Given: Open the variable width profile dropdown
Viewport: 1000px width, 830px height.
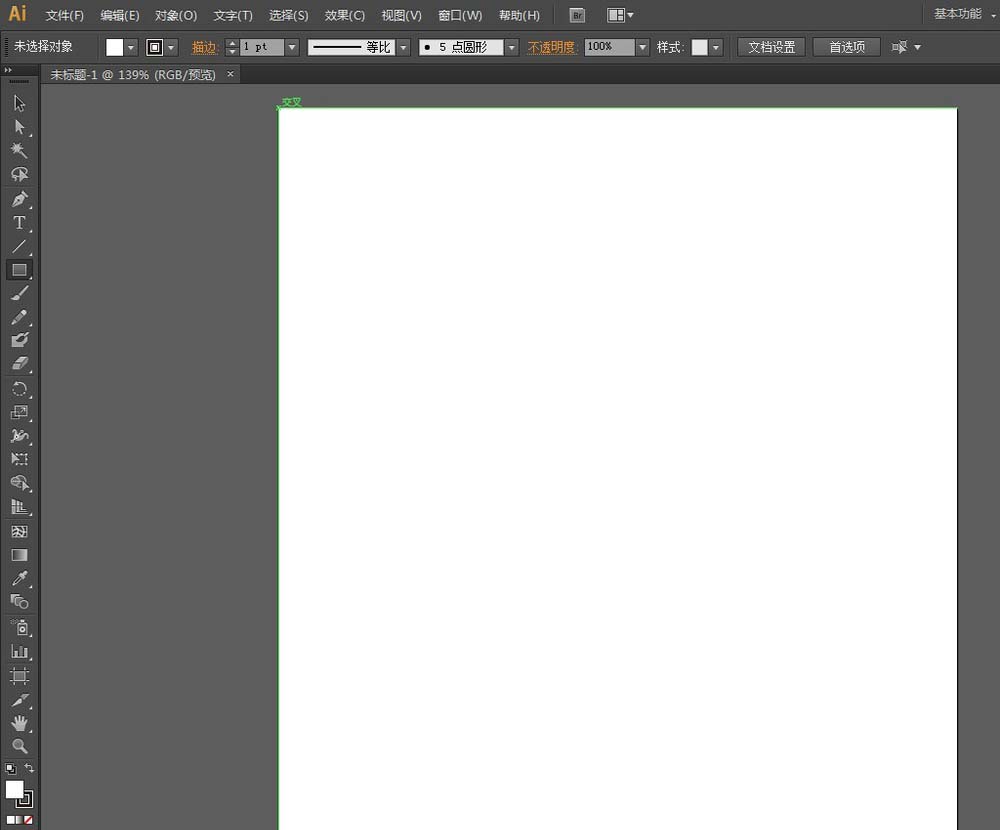Looking at the screenshot, I should [x=403, y=47].
